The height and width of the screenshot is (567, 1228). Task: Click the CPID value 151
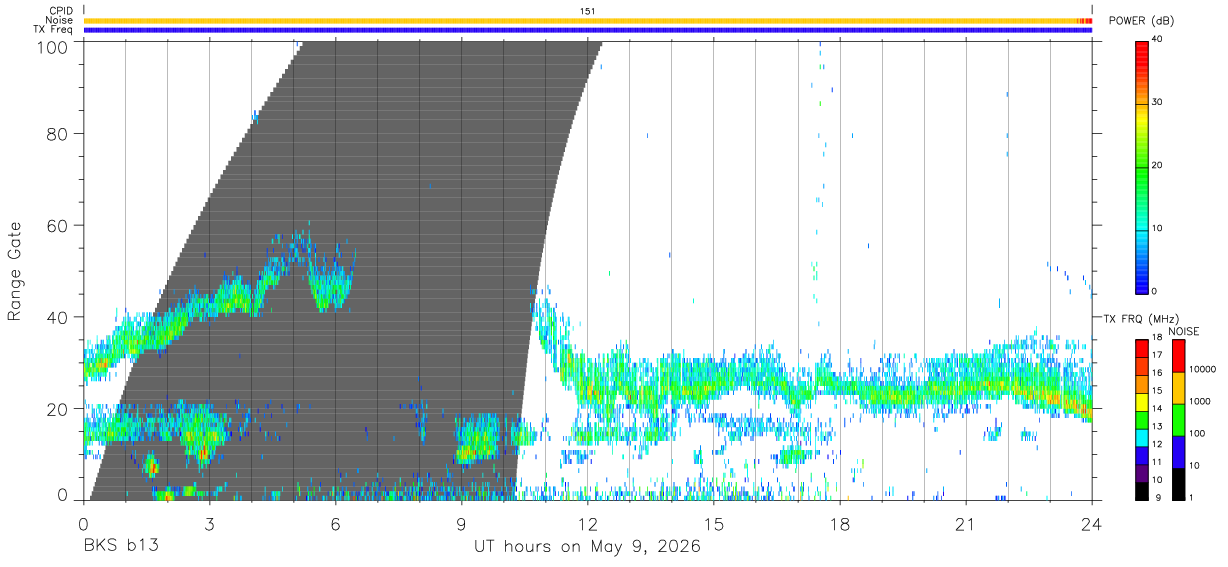click(588, 11)
